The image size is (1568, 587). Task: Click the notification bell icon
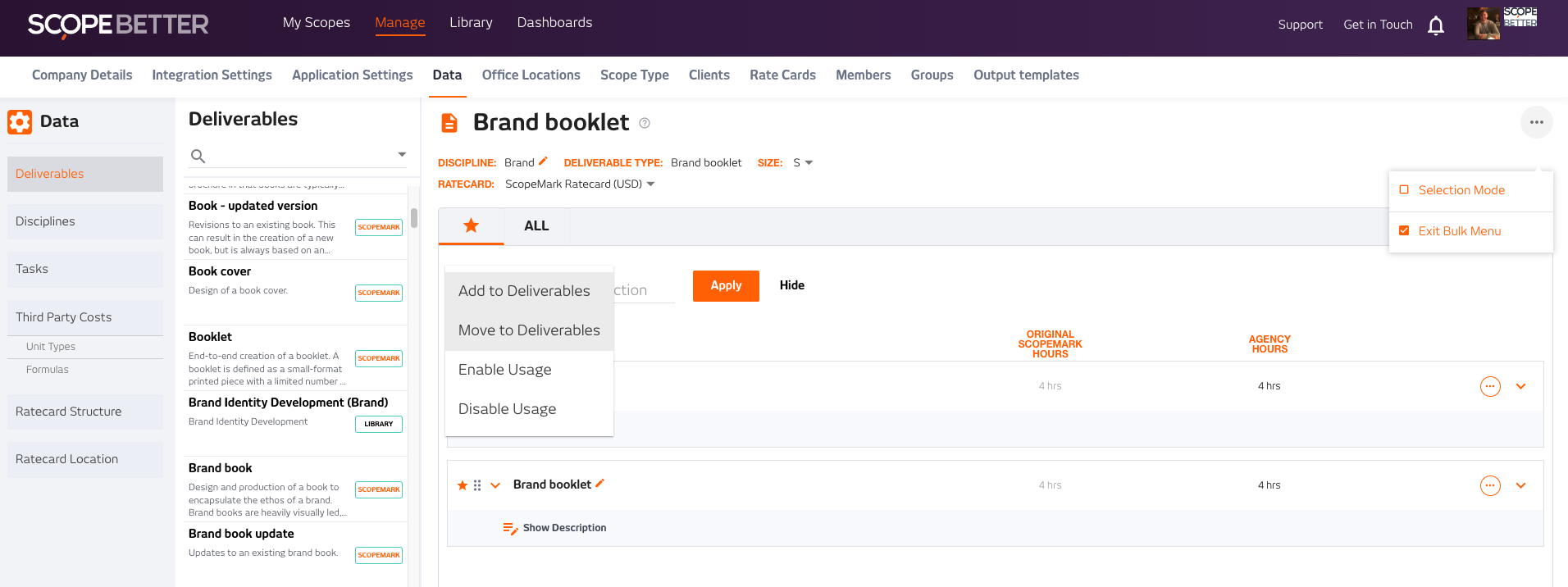click(1435, 25)
